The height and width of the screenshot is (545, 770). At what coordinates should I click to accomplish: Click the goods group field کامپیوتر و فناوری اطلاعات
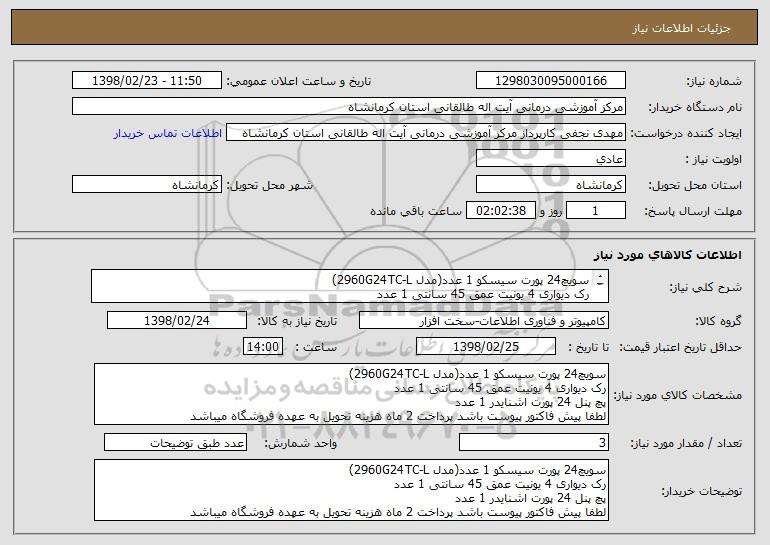coord(484,321)
